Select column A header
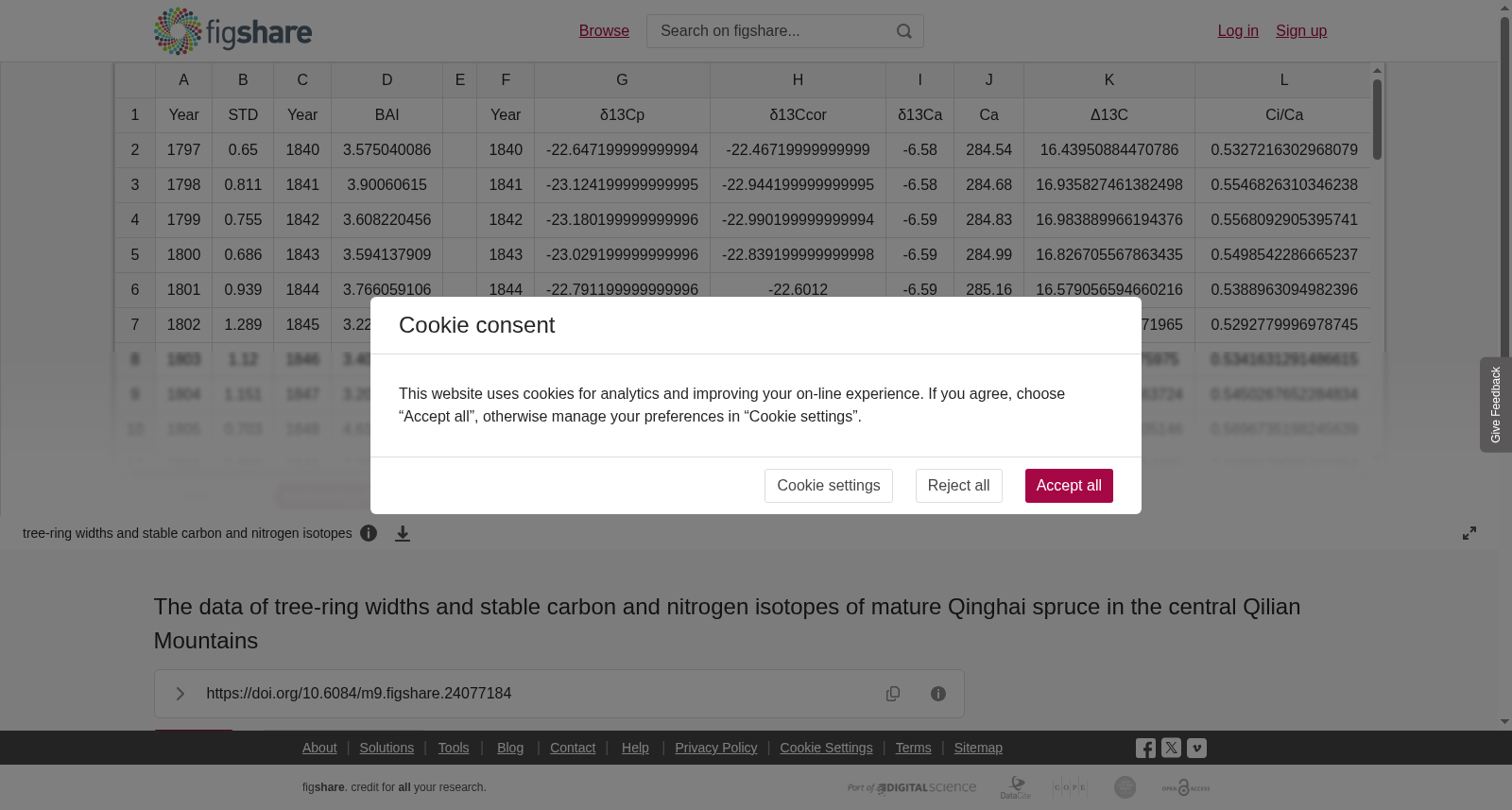This screenshot has width=1512, height=810. 183,80
